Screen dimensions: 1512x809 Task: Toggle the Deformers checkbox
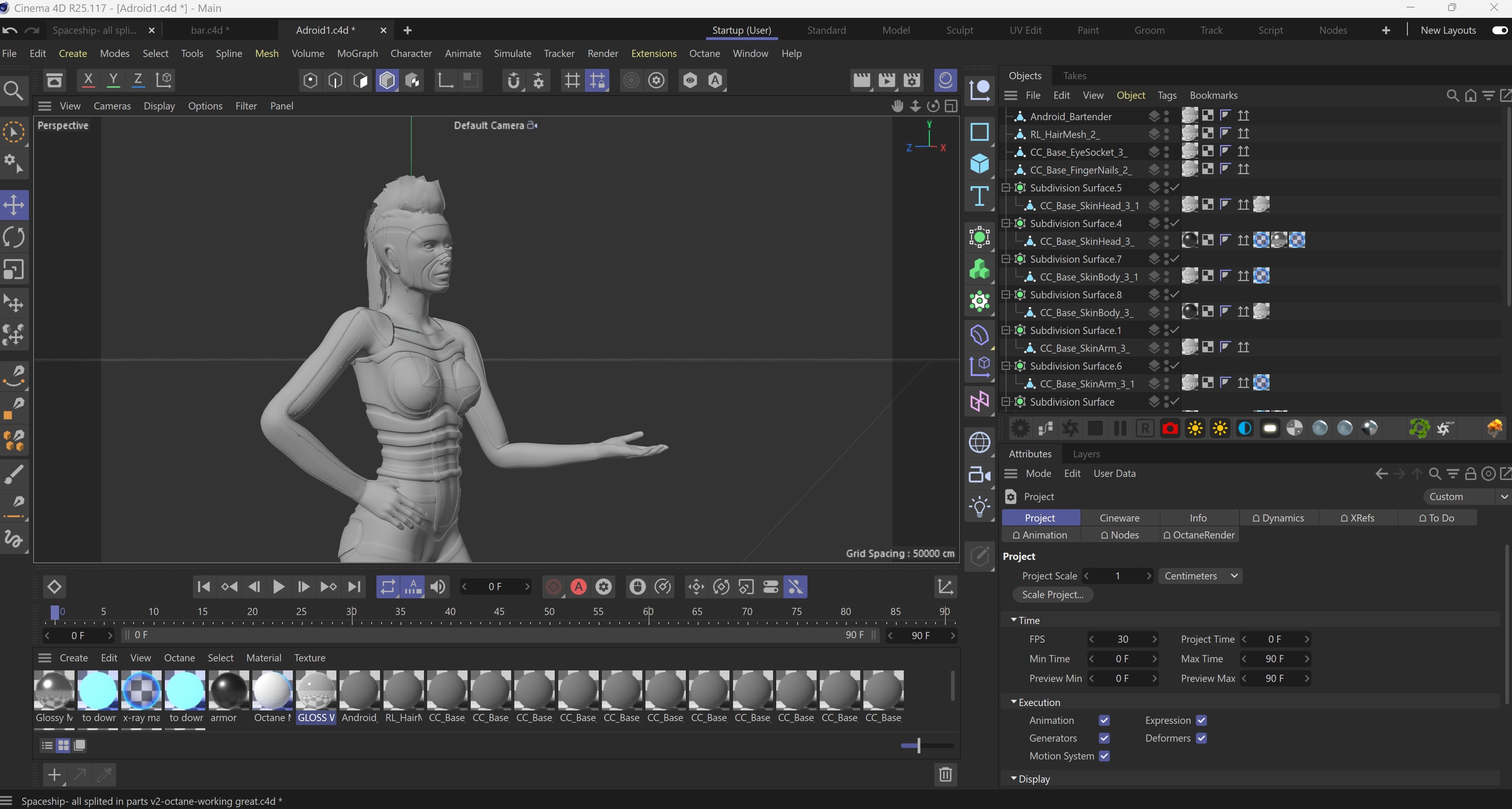[1201, 738]
